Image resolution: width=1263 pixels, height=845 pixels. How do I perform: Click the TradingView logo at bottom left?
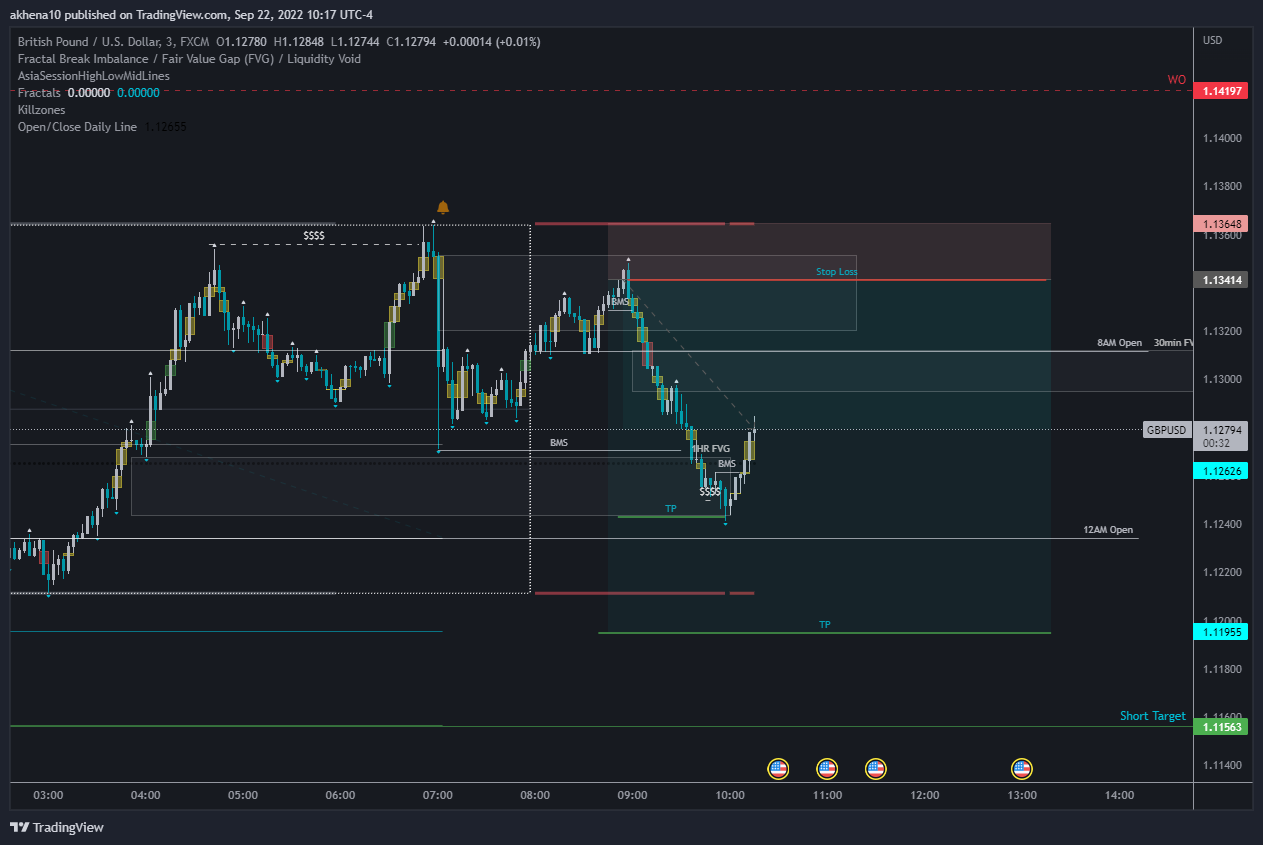(x=57, y=827)
